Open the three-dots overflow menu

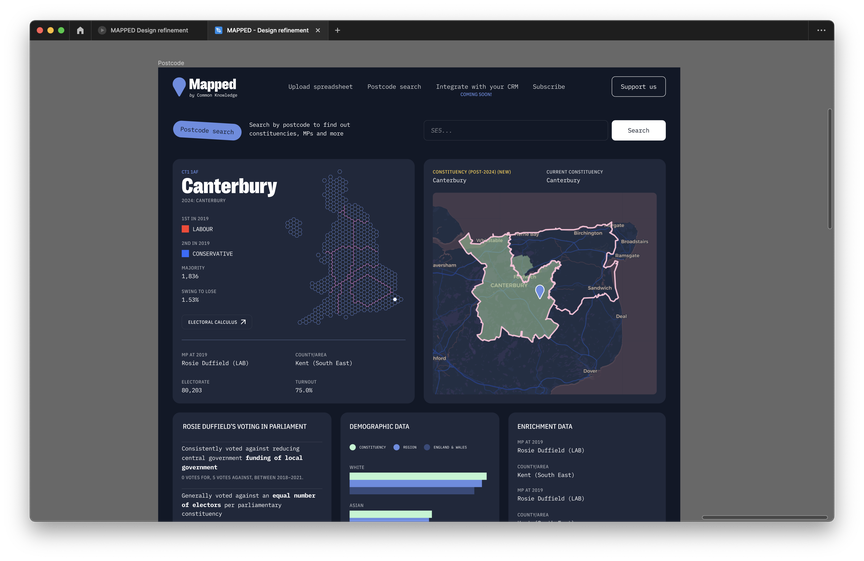pyautogui.click(x=821, y=30)
